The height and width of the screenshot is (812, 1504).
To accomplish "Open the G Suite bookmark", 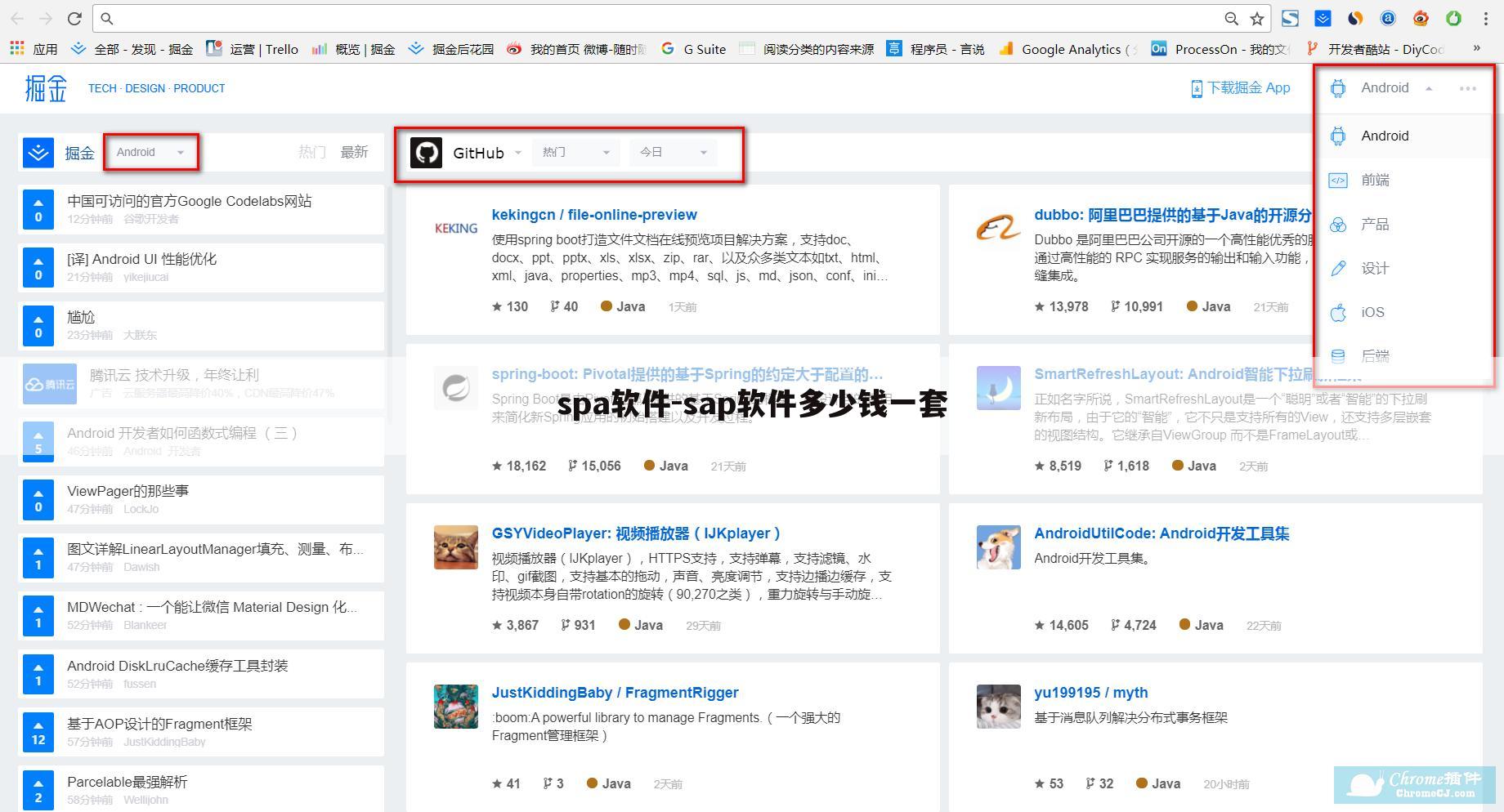I will coord(694,49).
